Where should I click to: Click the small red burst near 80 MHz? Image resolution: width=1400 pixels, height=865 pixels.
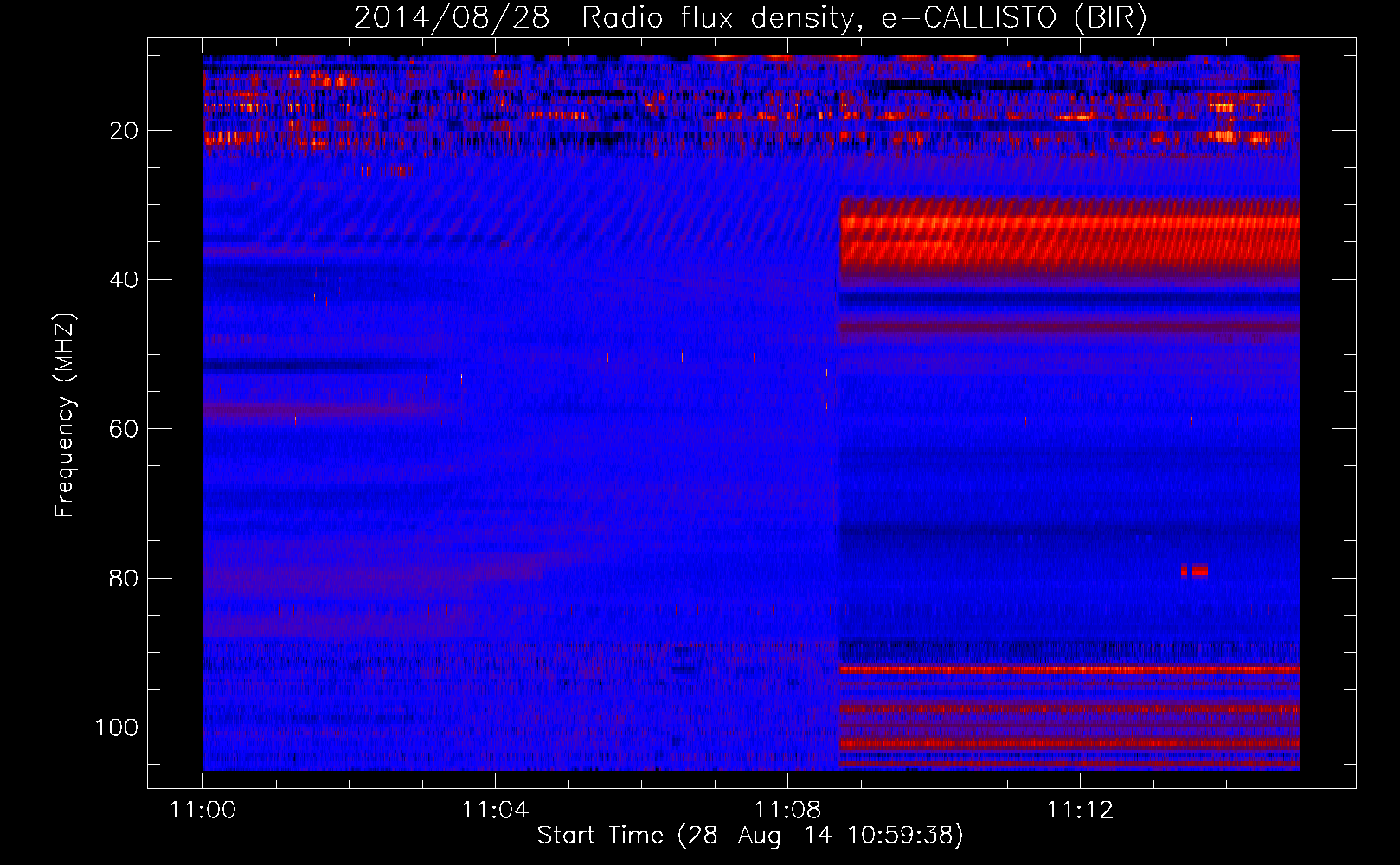point(1194,571)
